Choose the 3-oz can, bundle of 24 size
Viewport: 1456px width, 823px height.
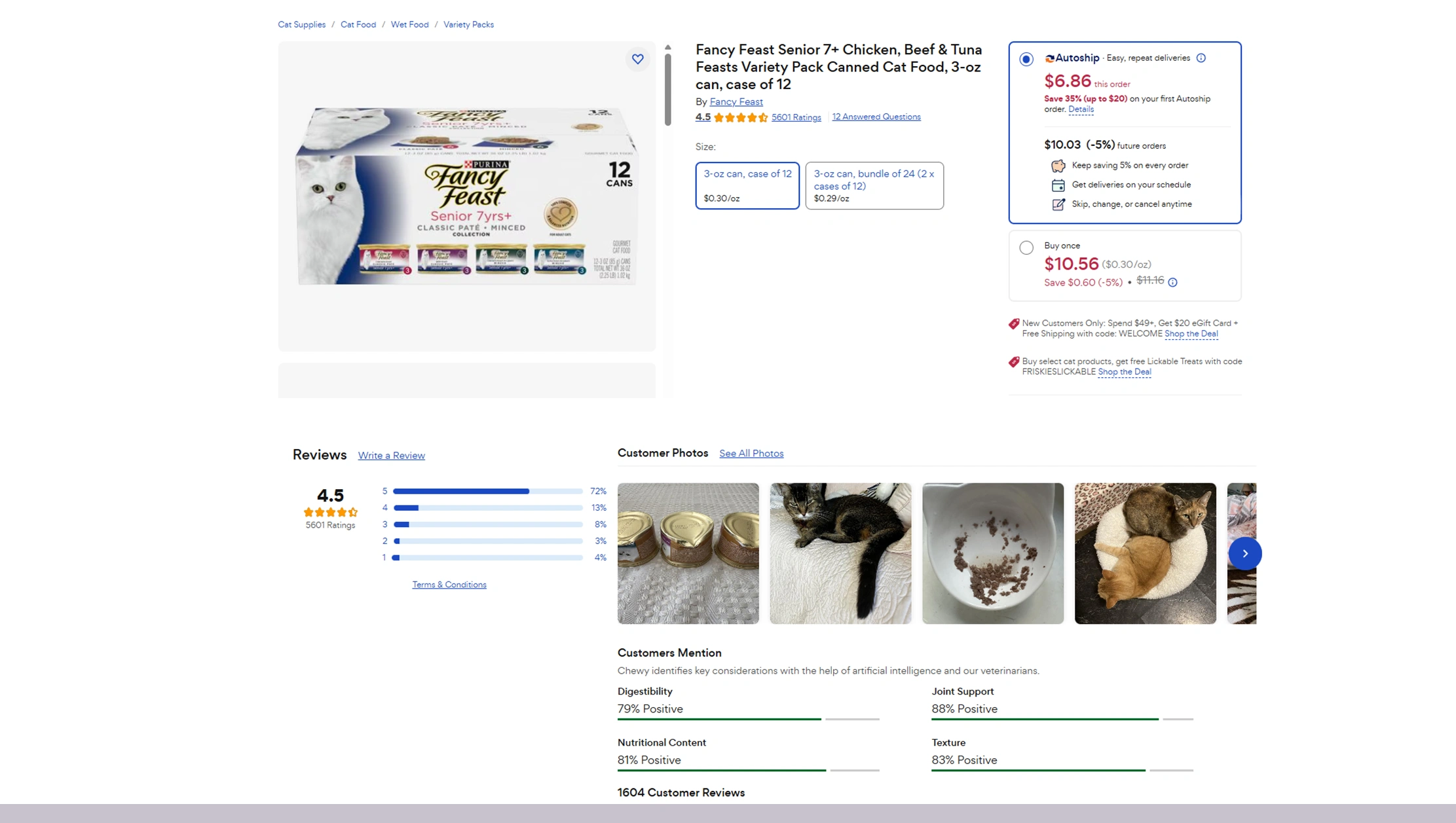(x=874, y=186)
